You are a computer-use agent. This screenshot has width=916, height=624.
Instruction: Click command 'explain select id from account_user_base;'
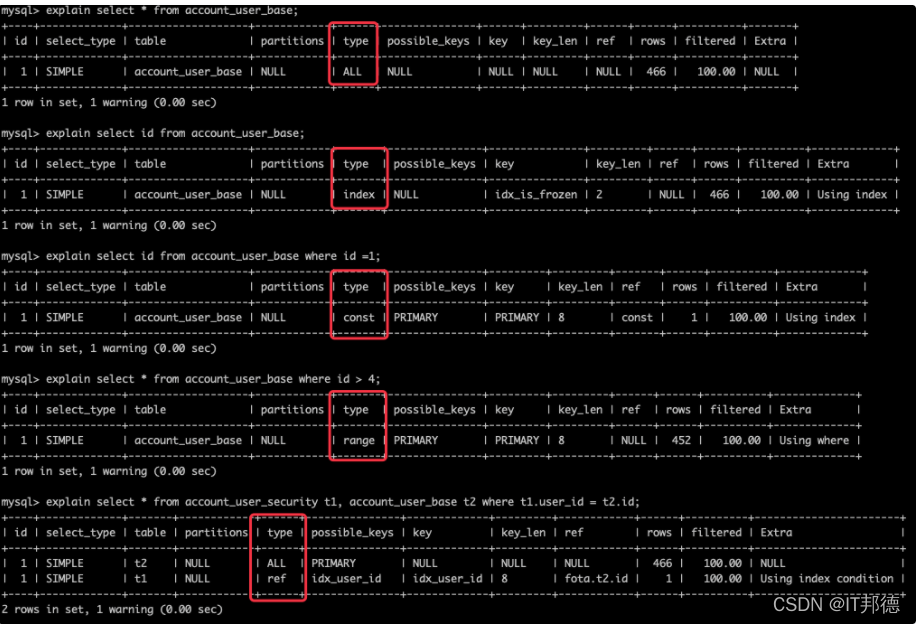tap(175, 133)
